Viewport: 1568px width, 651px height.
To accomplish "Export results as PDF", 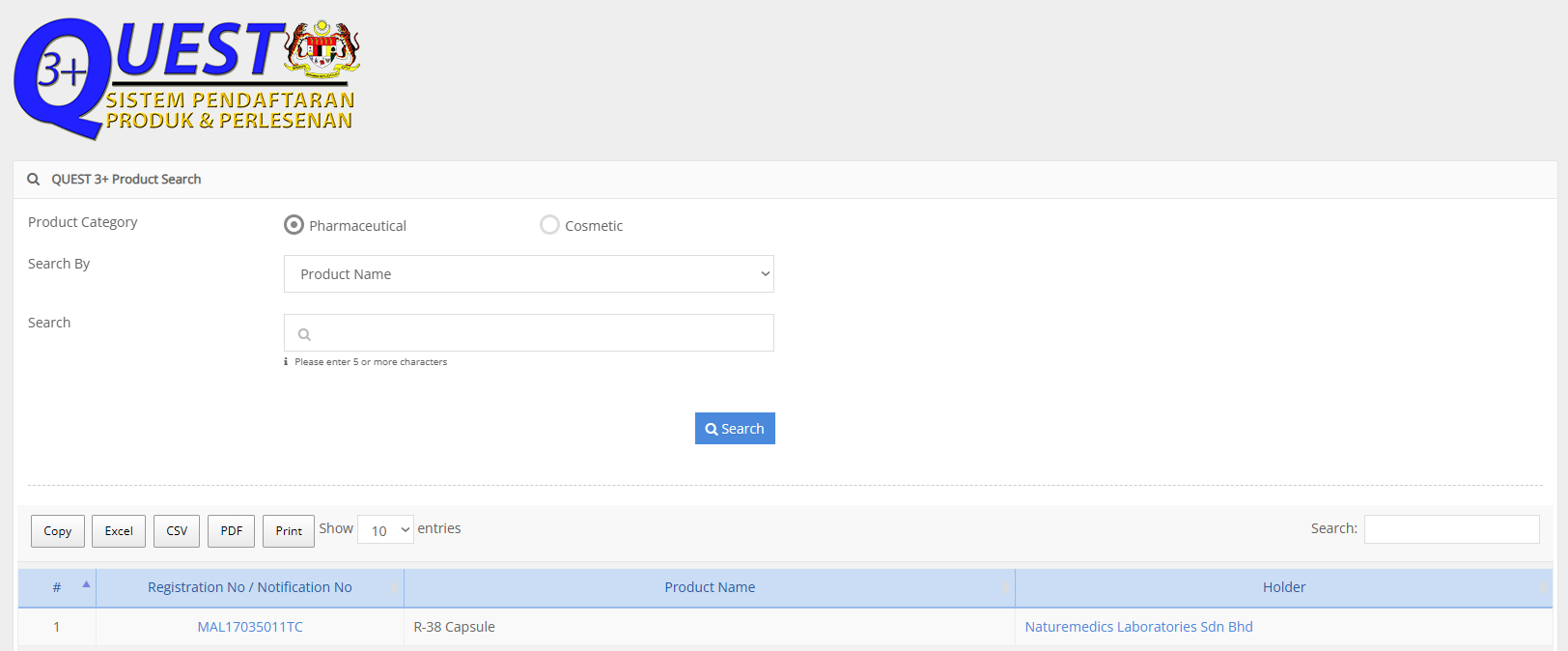I will click(x=232, y=531).
